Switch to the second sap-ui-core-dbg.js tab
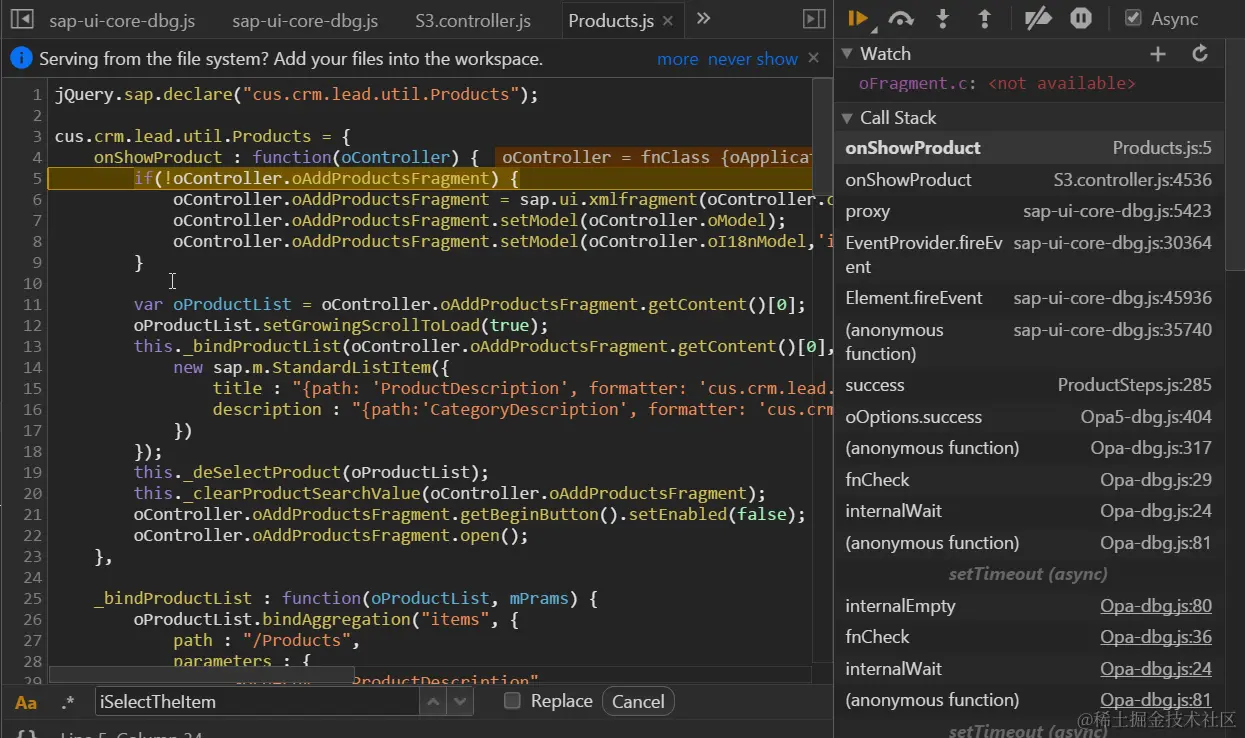 coord(305,20)
